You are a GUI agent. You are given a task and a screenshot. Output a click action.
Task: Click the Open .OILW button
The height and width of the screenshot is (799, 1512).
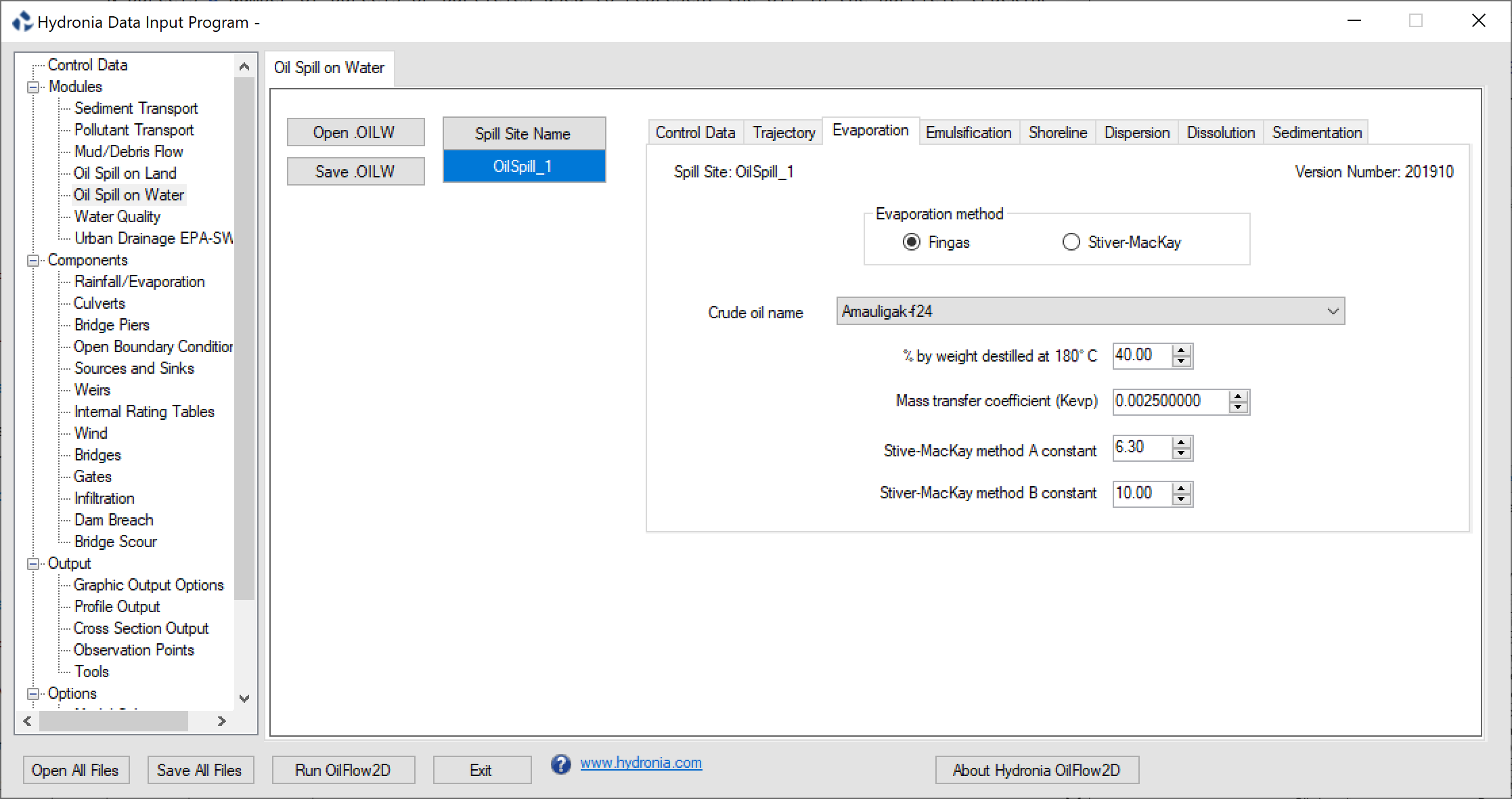coord(356,132)
